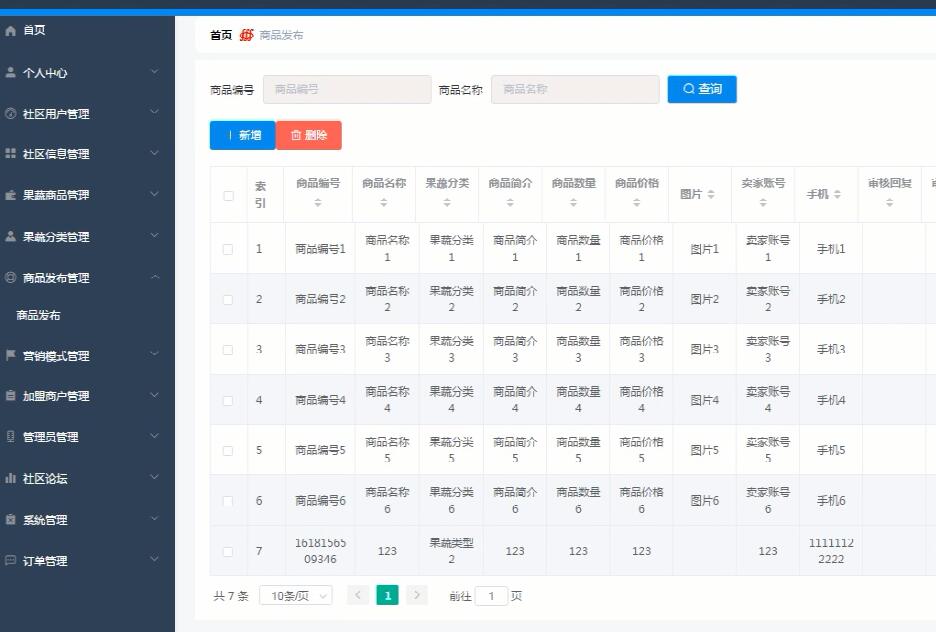Expand 营销模式管理 menu chevron
Screen dimensions: 936x632
[155, 354]
